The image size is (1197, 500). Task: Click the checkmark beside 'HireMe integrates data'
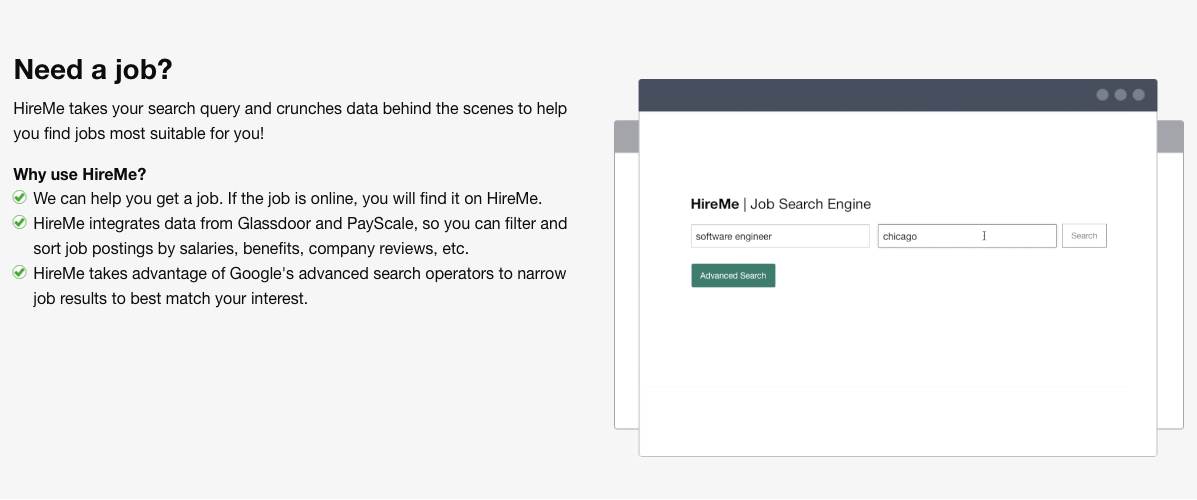(x=20, y=223)
